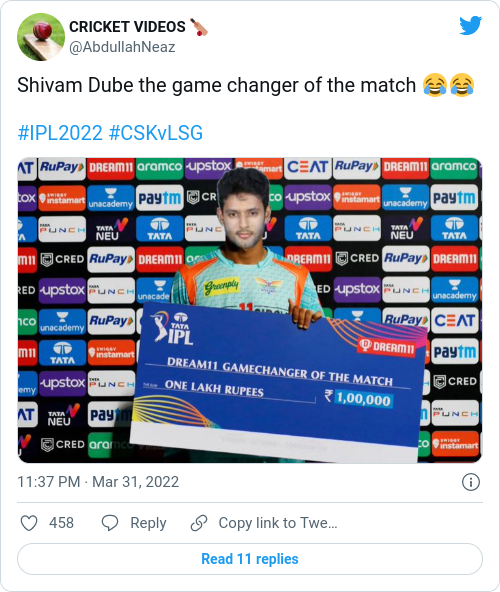
Task: Click the tweet text about Shivam Dube
Action: tap(216, 85)
